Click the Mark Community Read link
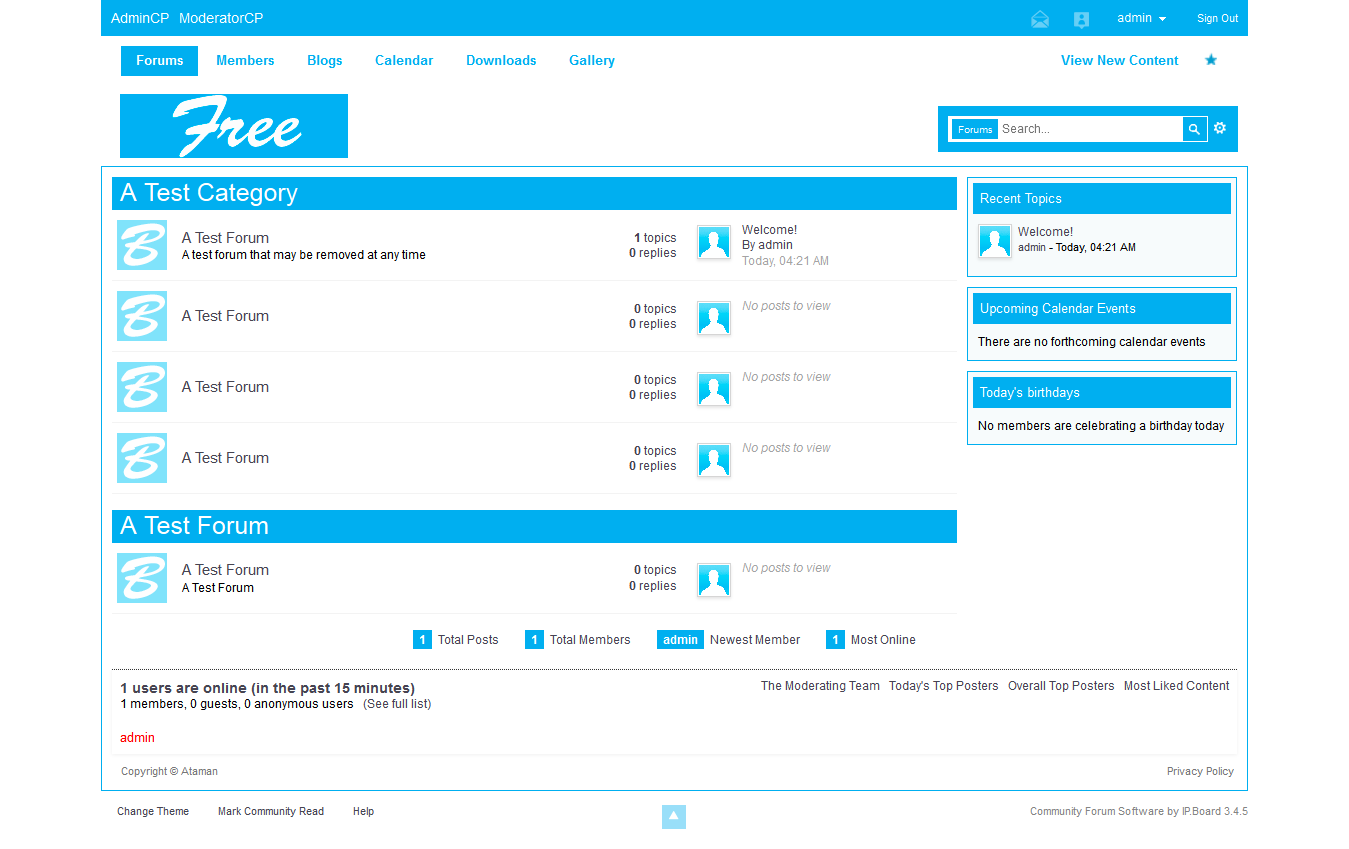Viewport: 1349px width, 849px height. click(271, 812)
